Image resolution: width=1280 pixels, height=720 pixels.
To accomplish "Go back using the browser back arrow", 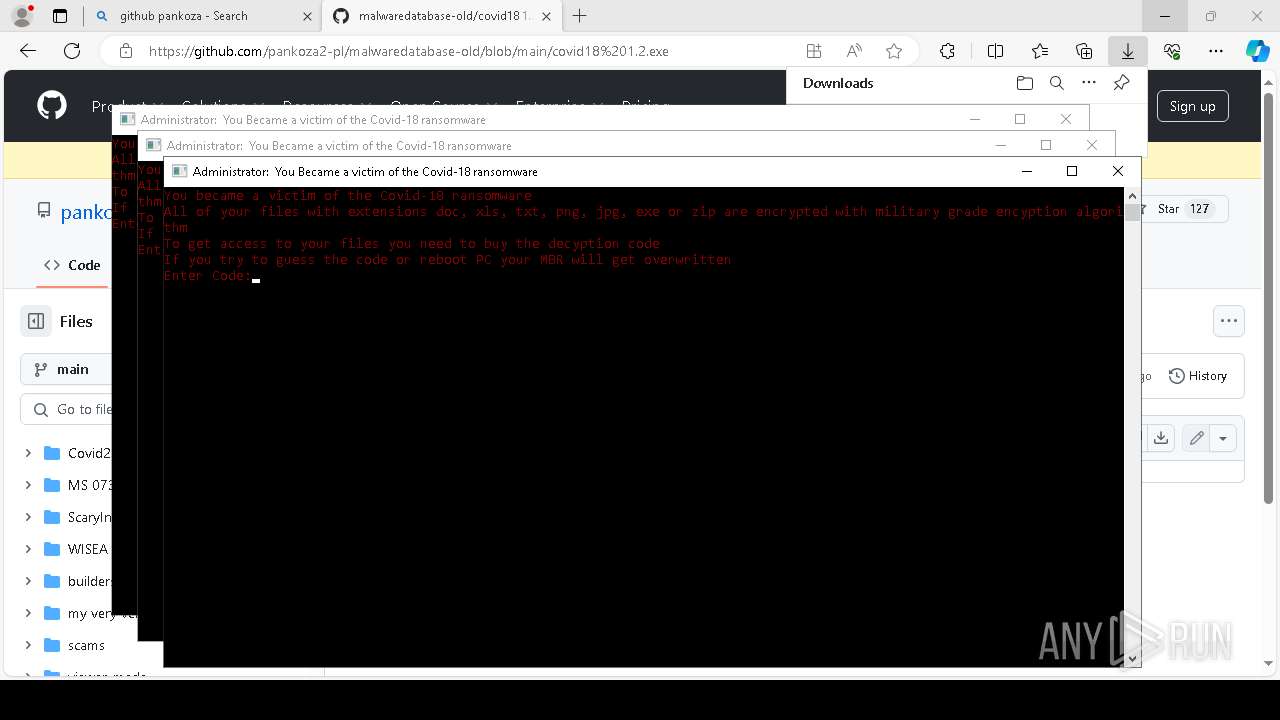I will coord(28,51).
